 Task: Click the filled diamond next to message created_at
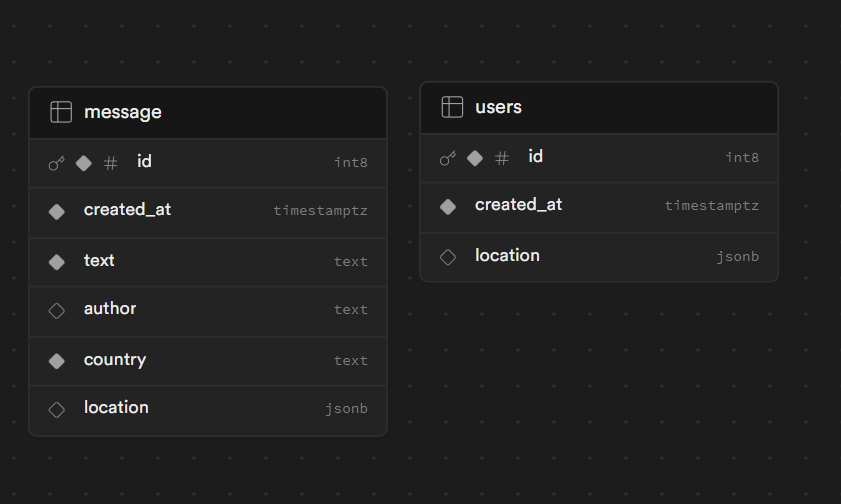pyautogui.click(x=57, y=211)
